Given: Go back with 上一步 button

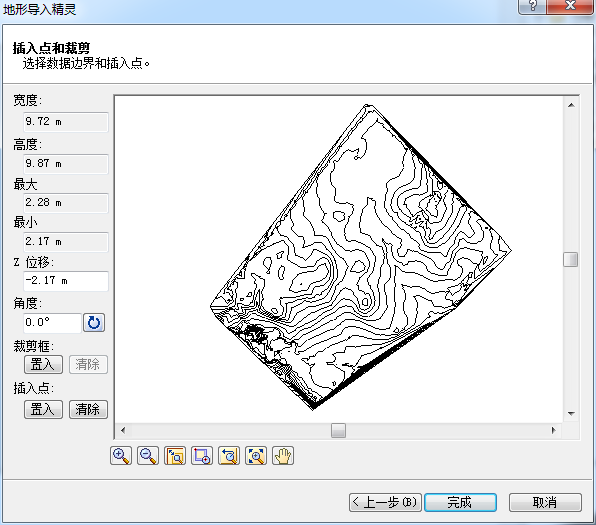Looking at the screenshot, I should (x=385, y=503).
